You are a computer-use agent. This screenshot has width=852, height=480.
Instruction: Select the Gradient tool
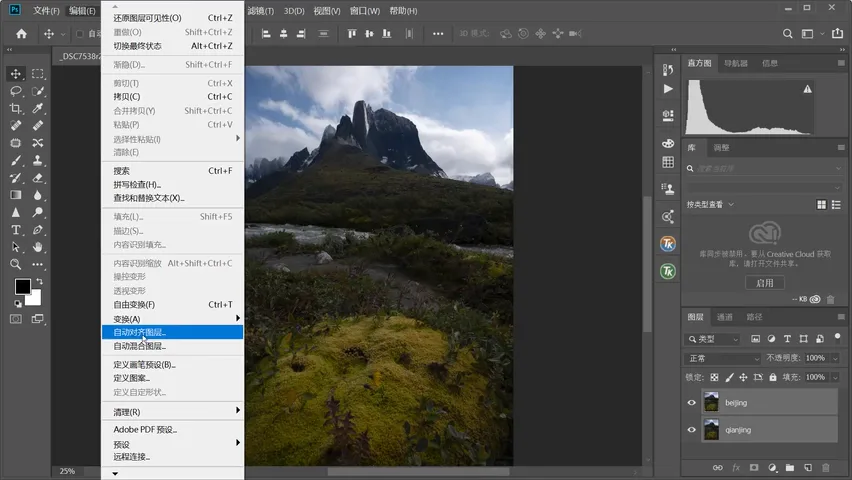[16, 195]
